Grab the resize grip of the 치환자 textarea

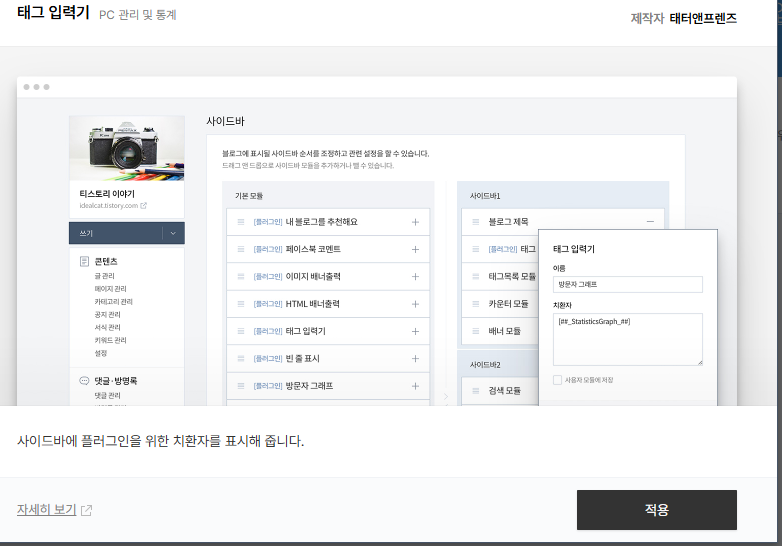(x=700, y=363)
